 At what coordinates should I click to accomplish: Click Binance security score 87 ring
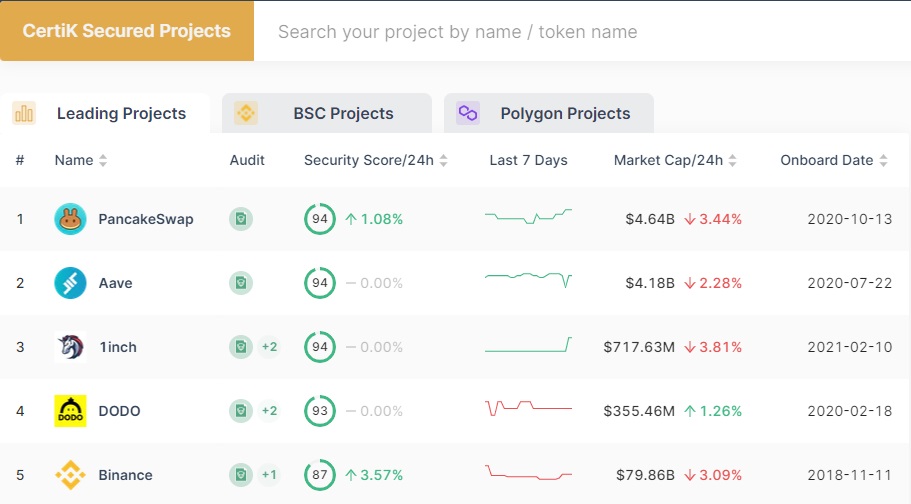[320, 475]
